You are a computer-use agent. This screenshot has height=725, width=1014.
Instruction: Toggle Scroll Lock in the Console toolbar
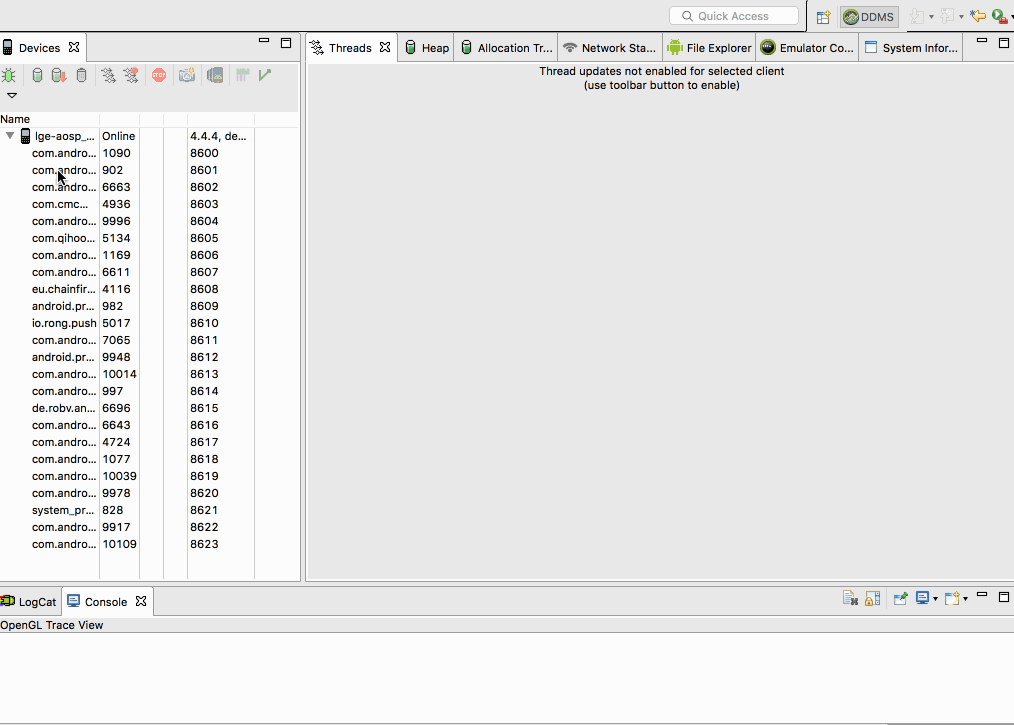[x=872, y=599]
